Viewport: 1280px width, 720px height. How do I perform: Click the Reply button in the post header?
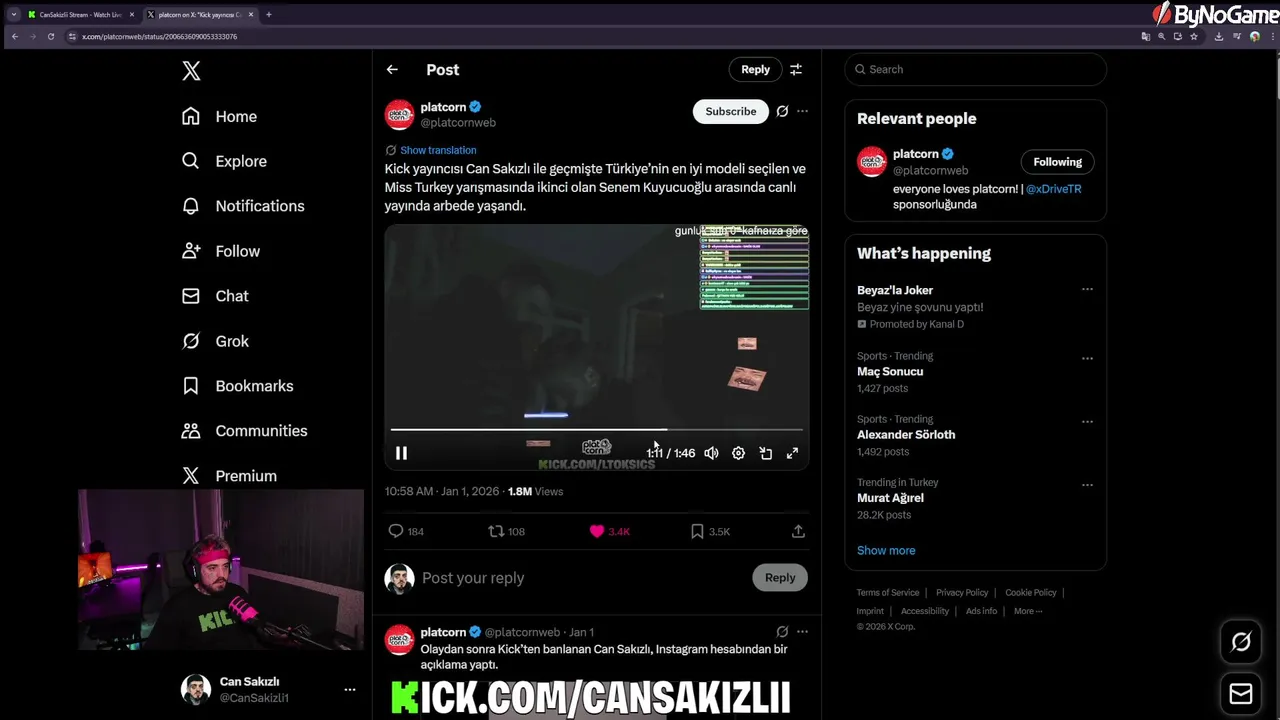(x=755, y=69)
